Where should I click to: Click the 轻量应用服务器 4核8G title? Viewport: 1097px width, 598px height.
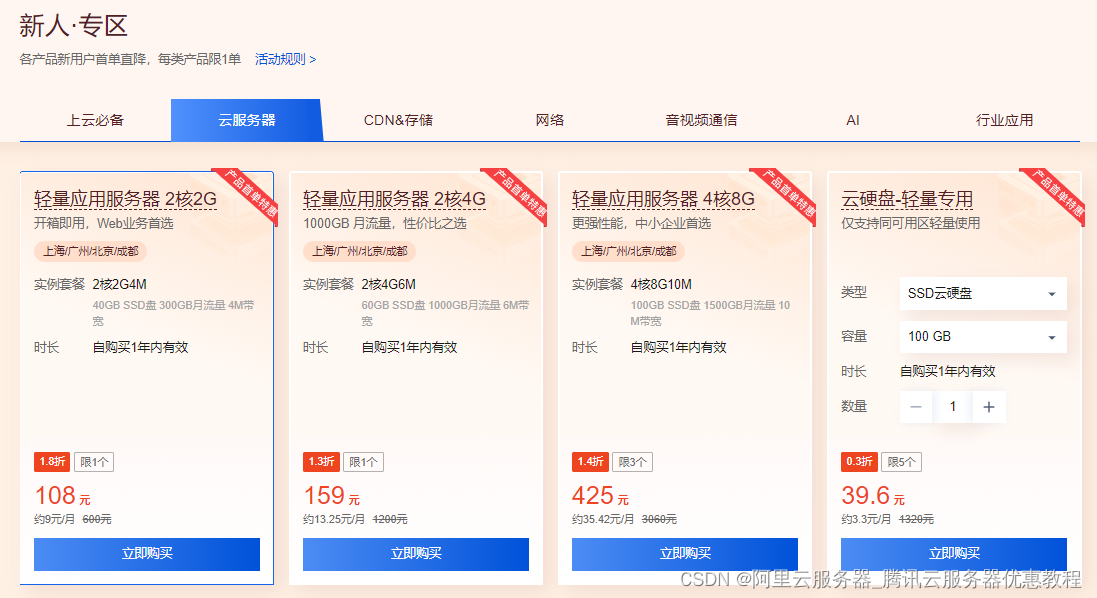point(663,199)
